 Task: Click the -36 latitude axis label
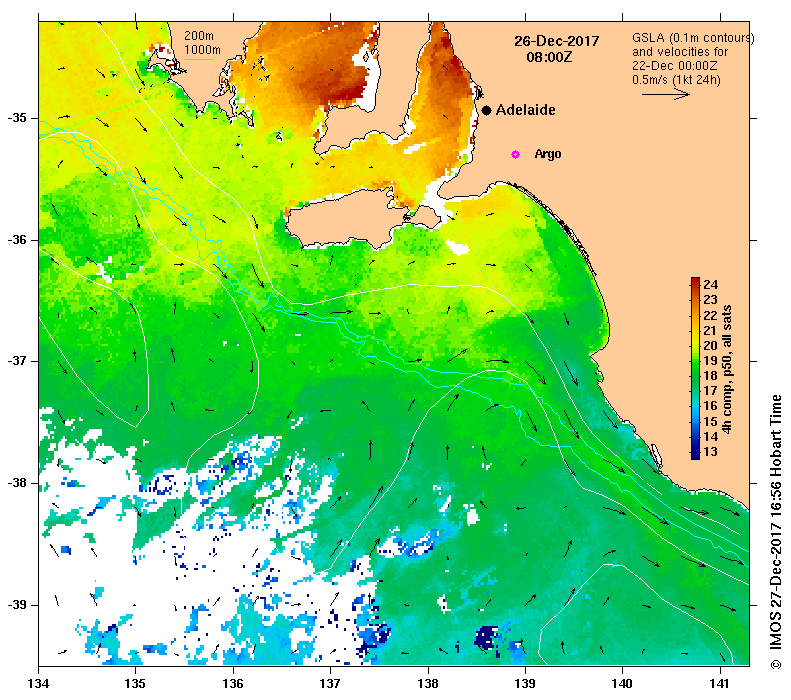[17, 240]
